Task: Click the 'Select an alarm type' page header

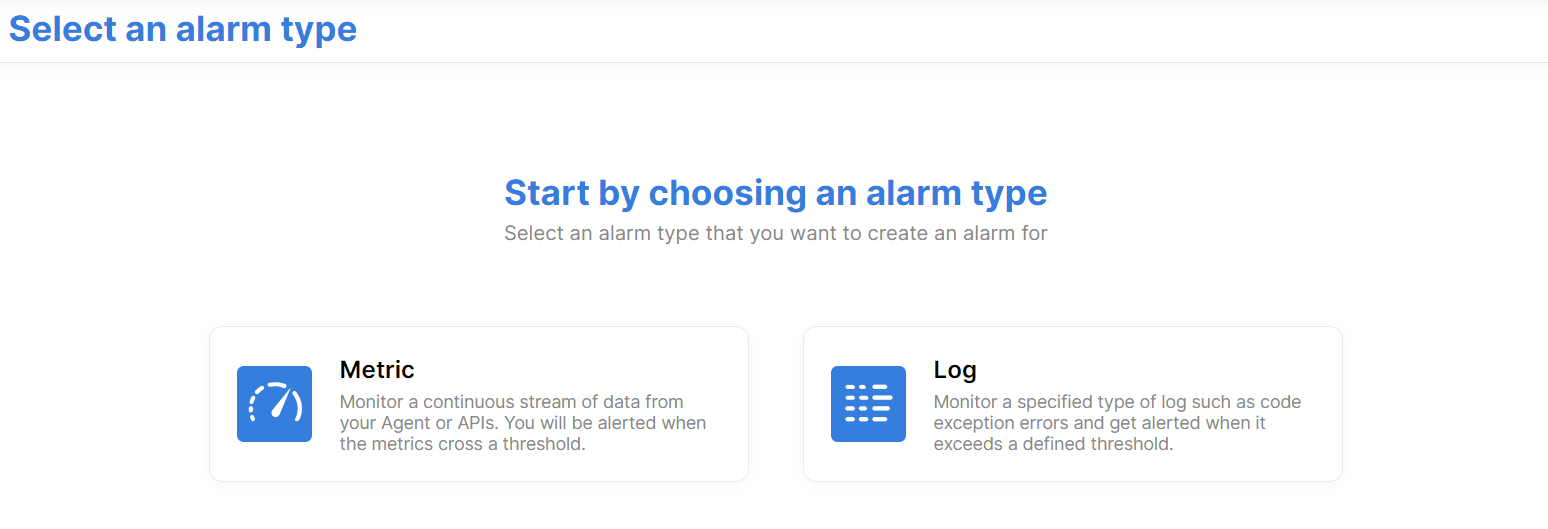Action: pyautogui.click(x=183, y=29)
